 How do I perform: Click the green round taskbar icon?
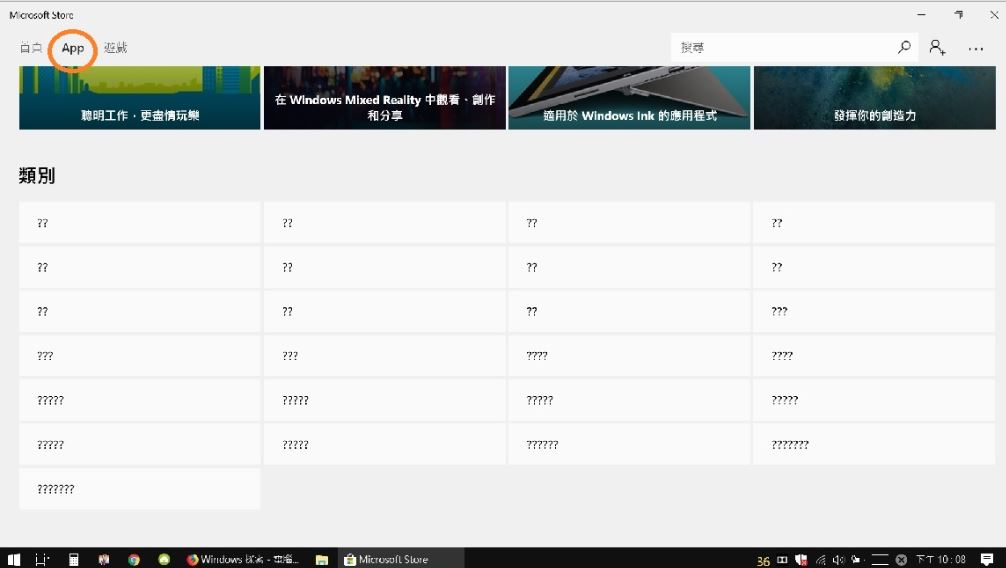(164, 560)
